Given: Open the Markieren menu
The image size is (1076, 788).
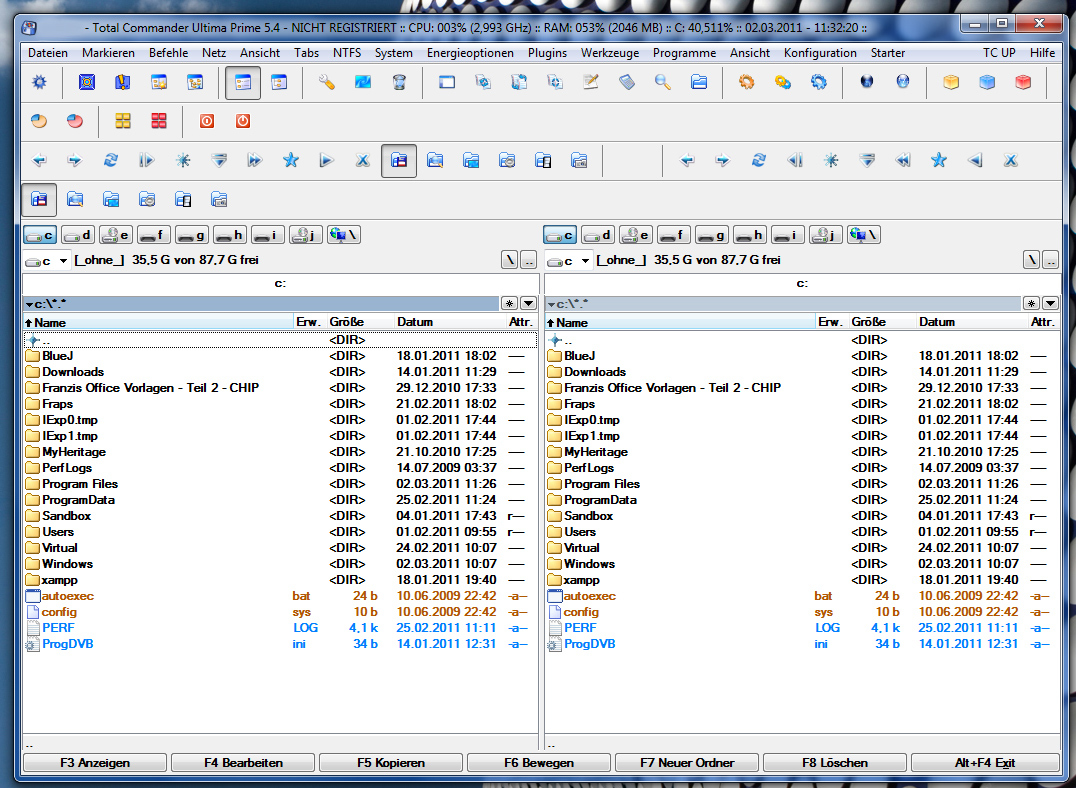Looking at the screenshot, I should 108,53.
